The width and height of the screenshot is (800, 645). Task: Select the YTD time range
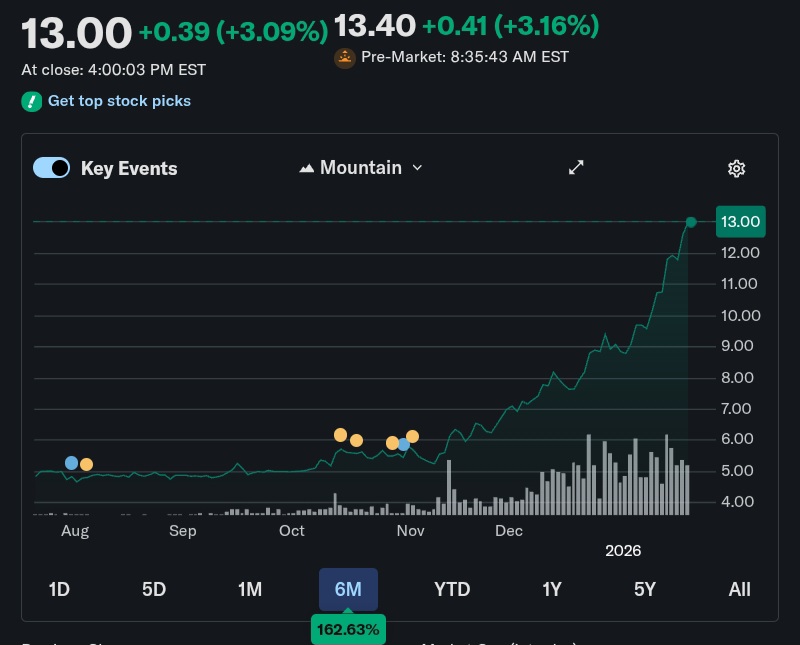coord(452,589)
